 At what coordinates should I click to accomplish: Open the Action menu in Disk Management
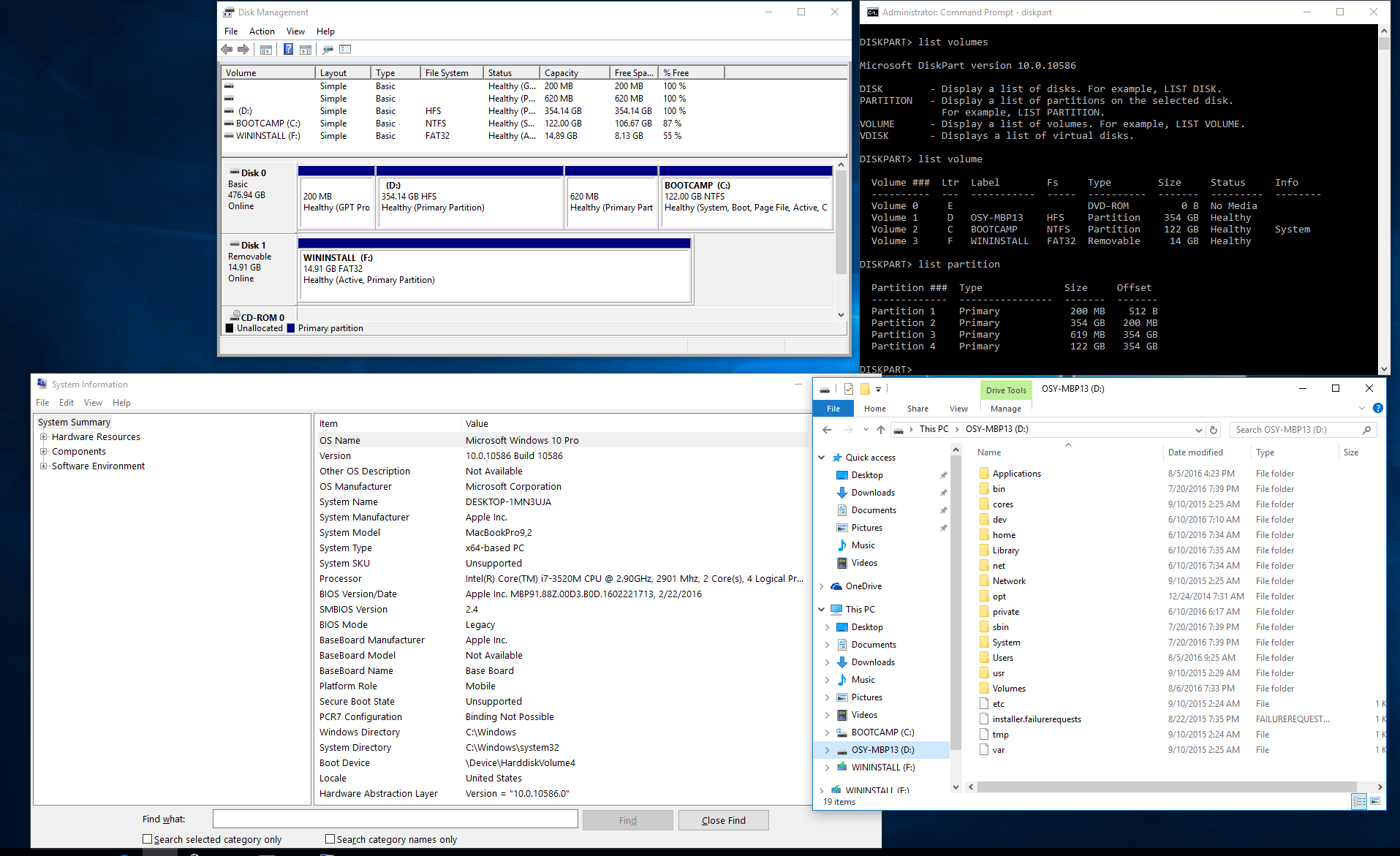262,31
